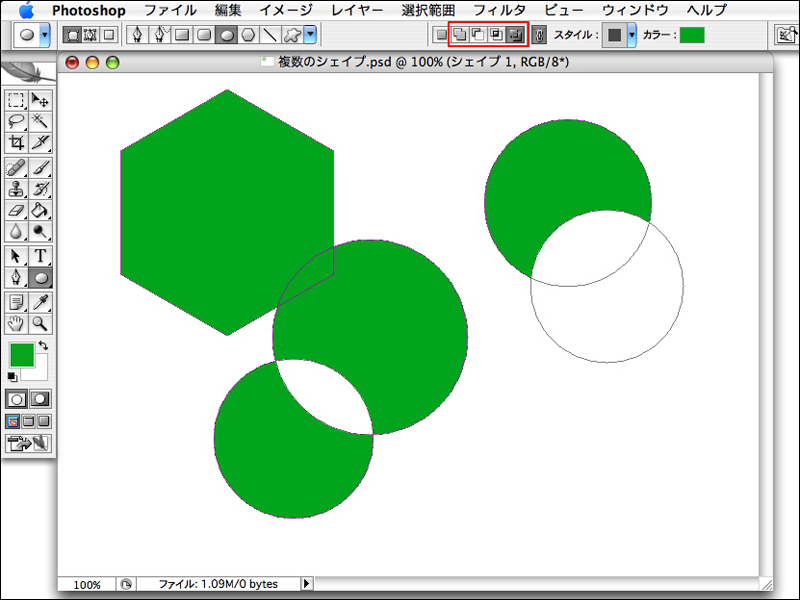Click the link style chain button
Image resolution: width=800 pixels, height=600 pixels.
pos(539,35)
